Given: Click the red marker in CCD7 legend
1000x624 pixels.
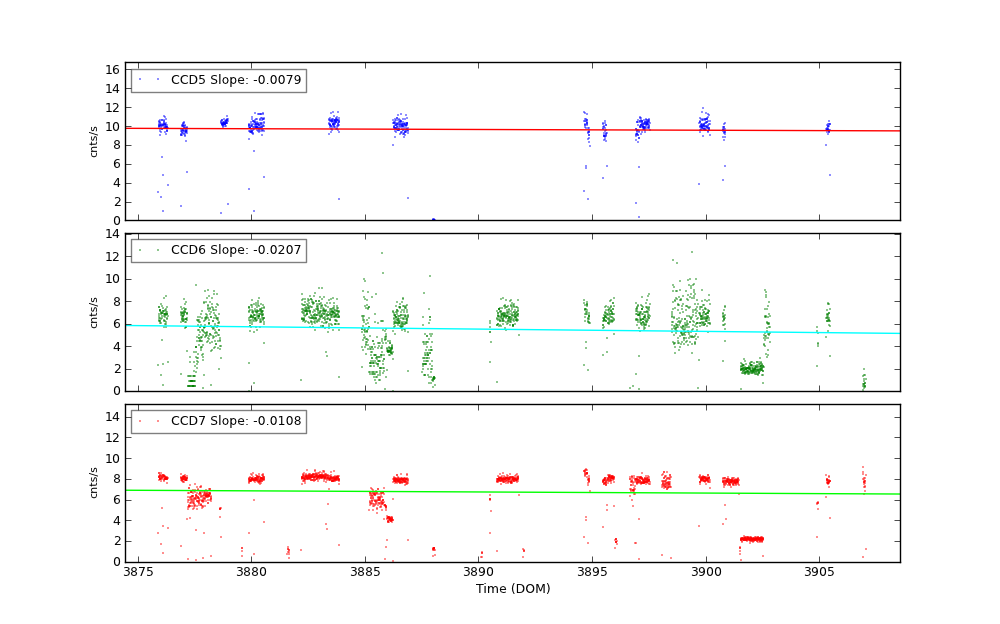Looking at the screenshot, I should pos(139,421).
